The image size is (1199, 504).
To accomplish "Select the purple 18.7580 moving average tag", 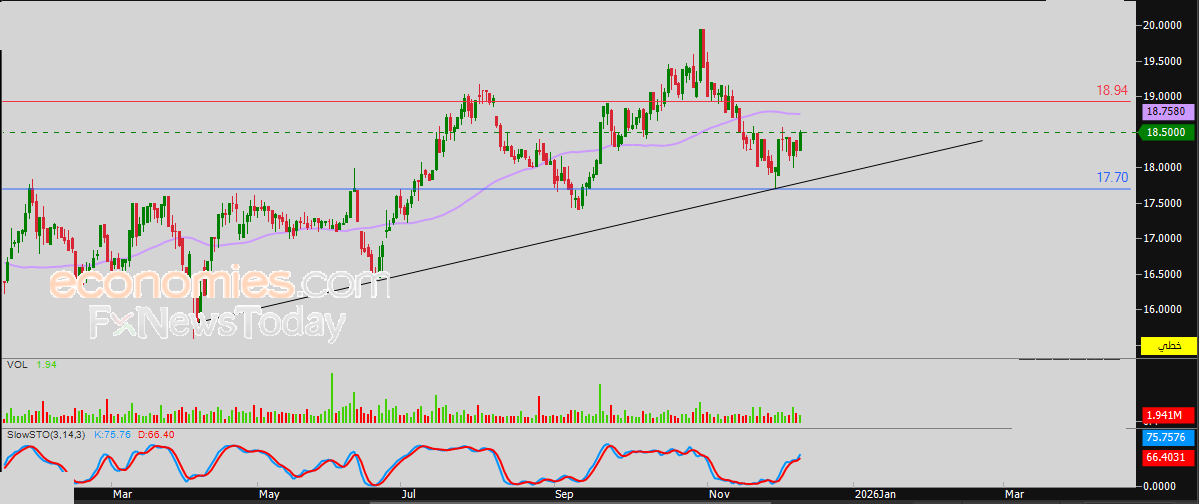I will (x=1166, y=113).
